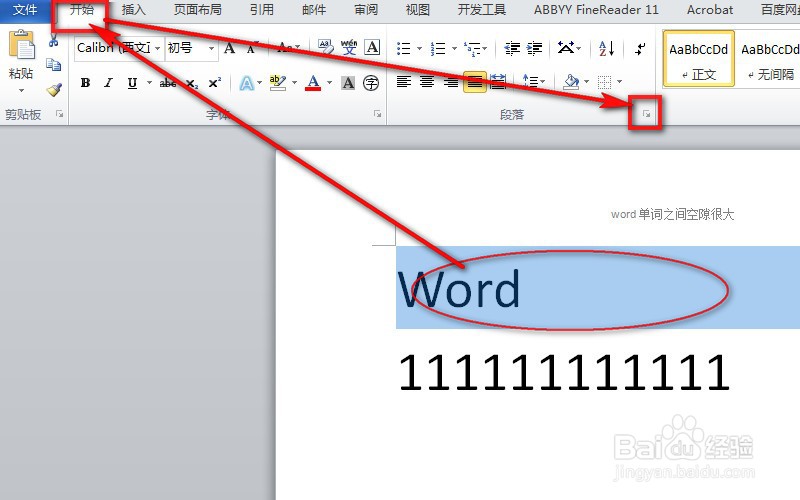
Task: Click the align left icon
Action: 404,82
